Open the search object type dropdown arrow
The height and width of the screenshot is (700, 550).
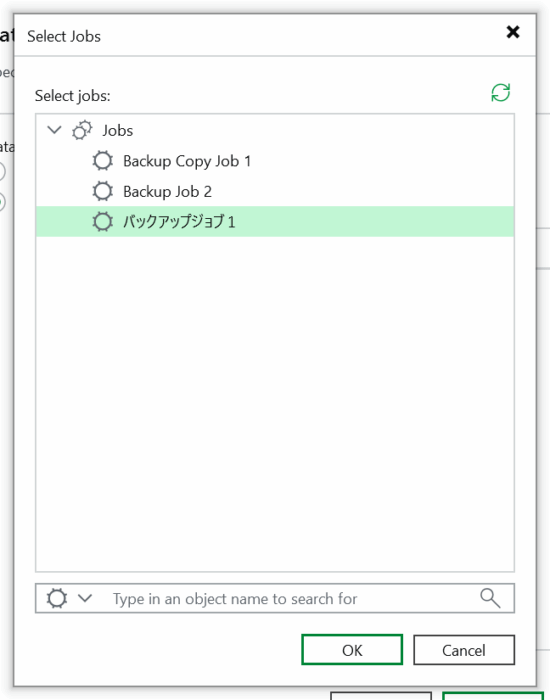point(85,598)
